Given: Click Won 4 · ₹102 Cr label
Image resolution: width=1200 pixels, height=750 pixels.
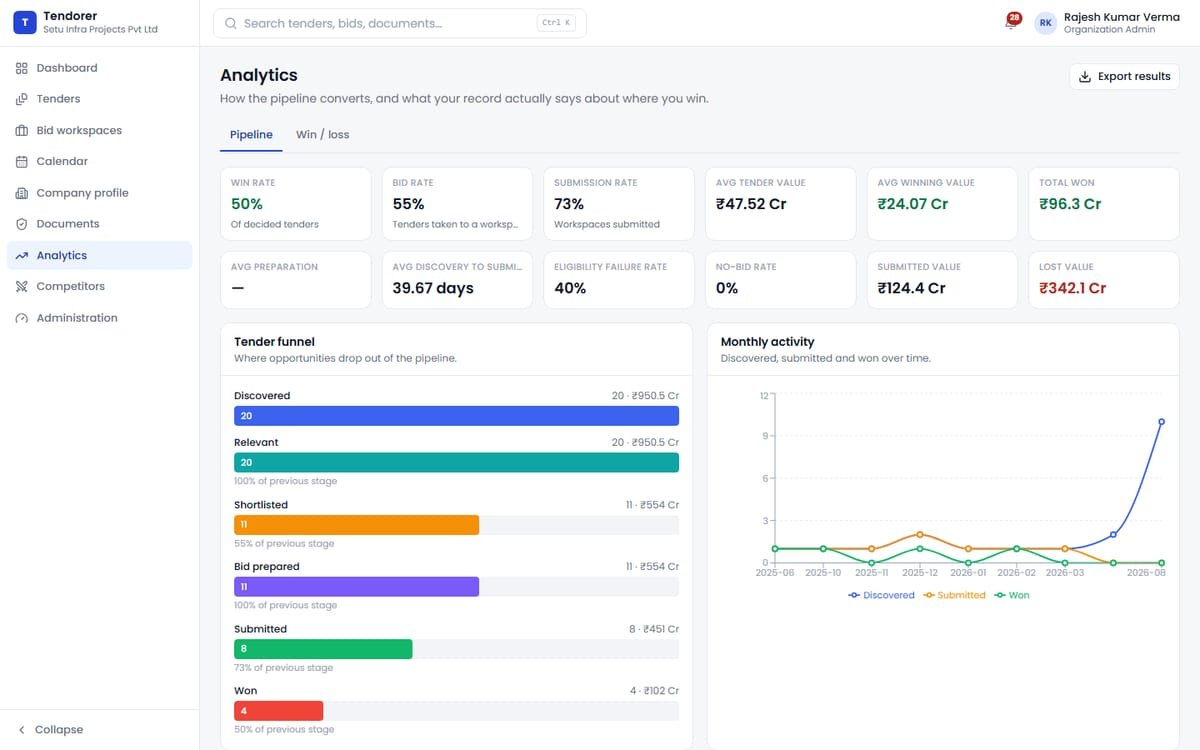Looking at the screenshot, I should coord(655,691).
